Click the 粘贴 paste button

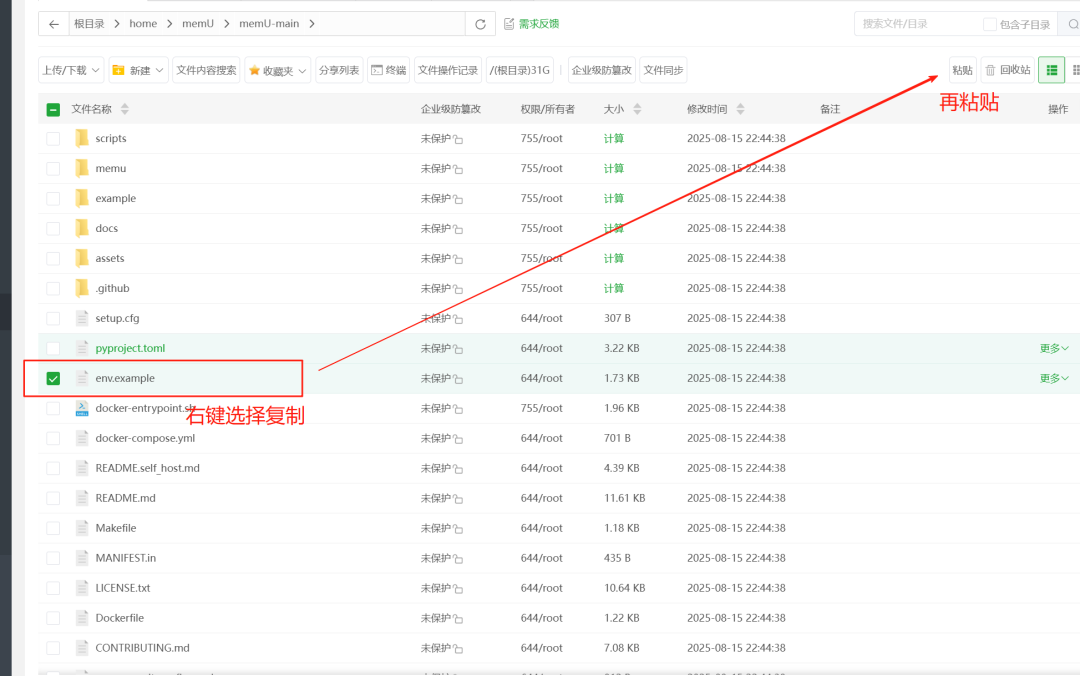click(x=962, y=70)
